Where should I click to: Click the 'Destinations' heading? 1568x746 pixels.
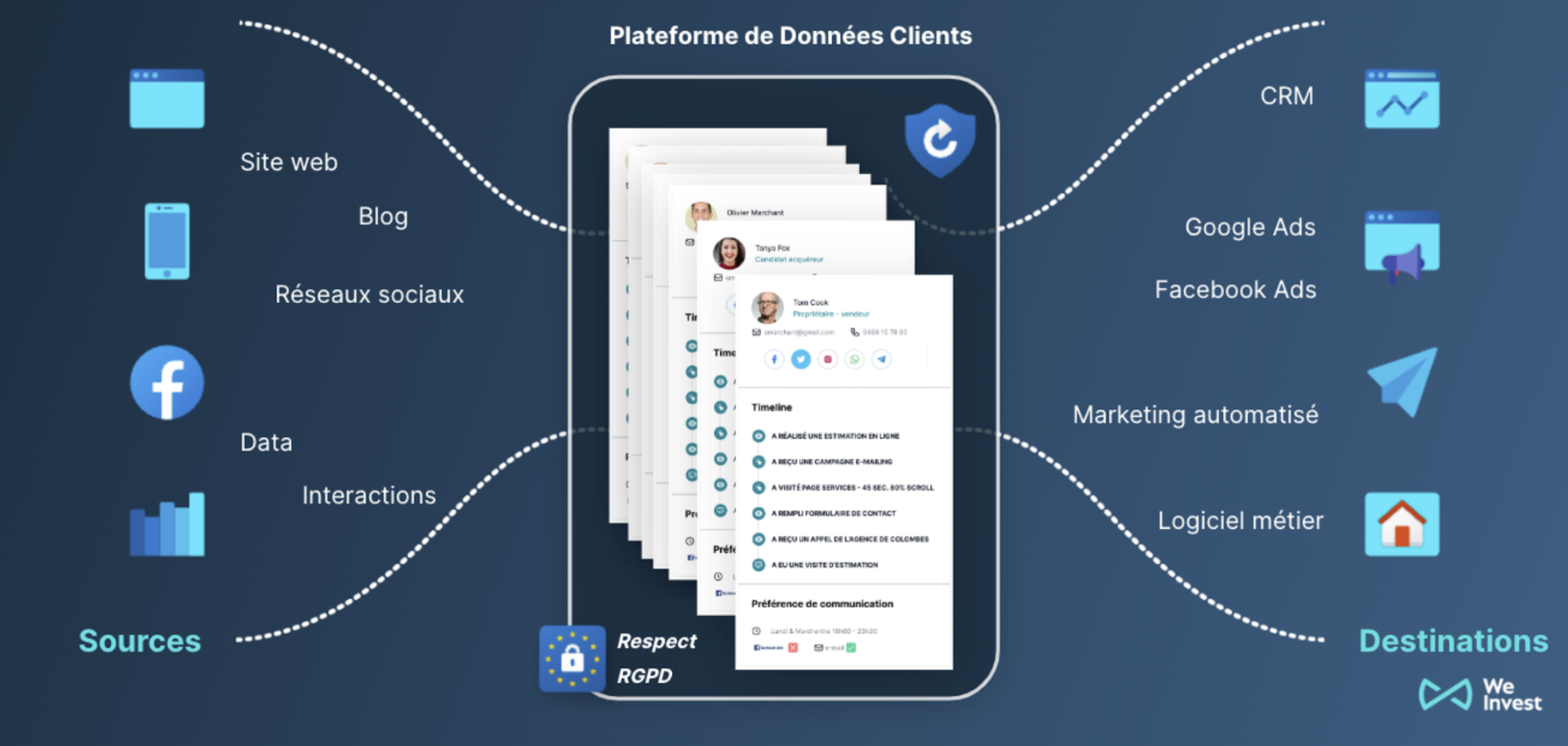pos(1453,641)
